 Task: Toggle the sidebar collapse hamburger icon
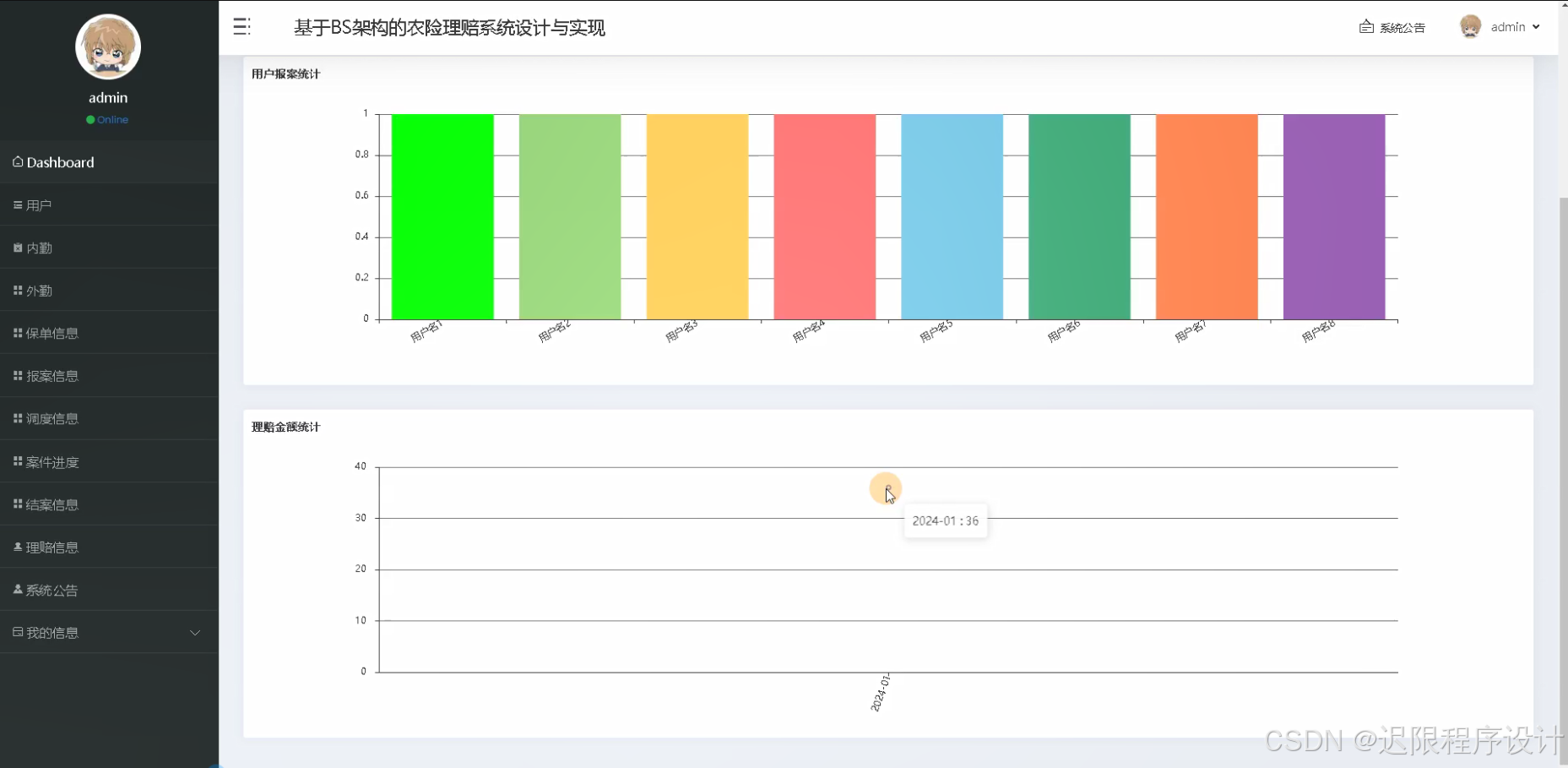[x=241, y=27]
